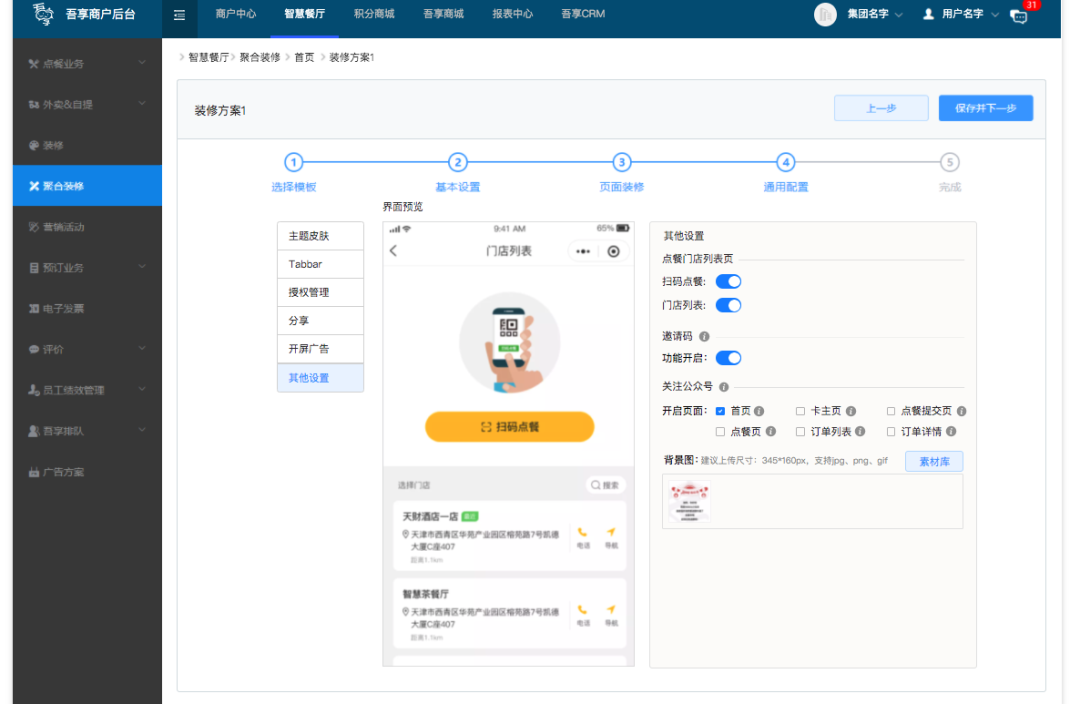Select the 授权管理 settings tab
This screenshot has width=1080, height=704.
pos(320,292)
